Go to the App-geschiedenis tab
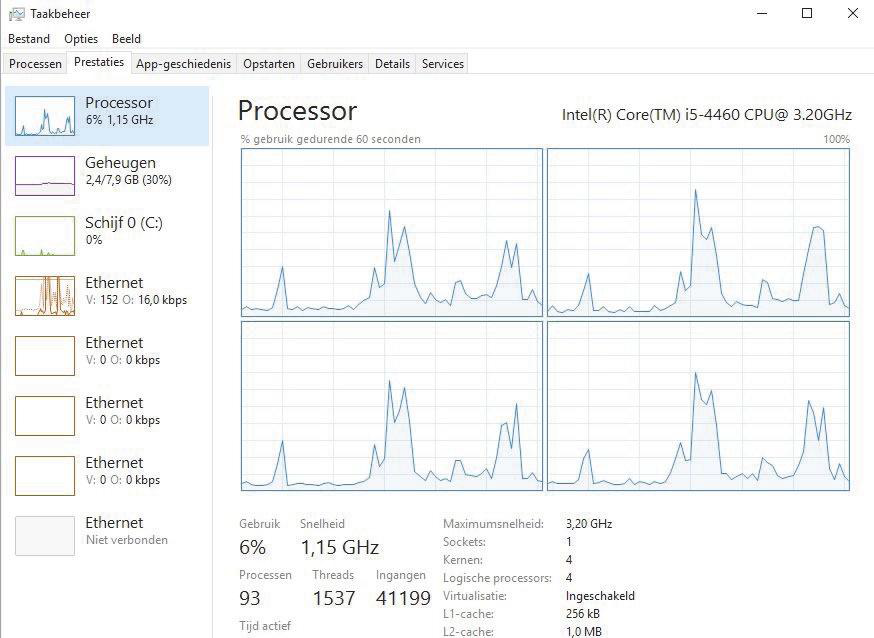Screen dimensions: 874x638 coord(183,64)
